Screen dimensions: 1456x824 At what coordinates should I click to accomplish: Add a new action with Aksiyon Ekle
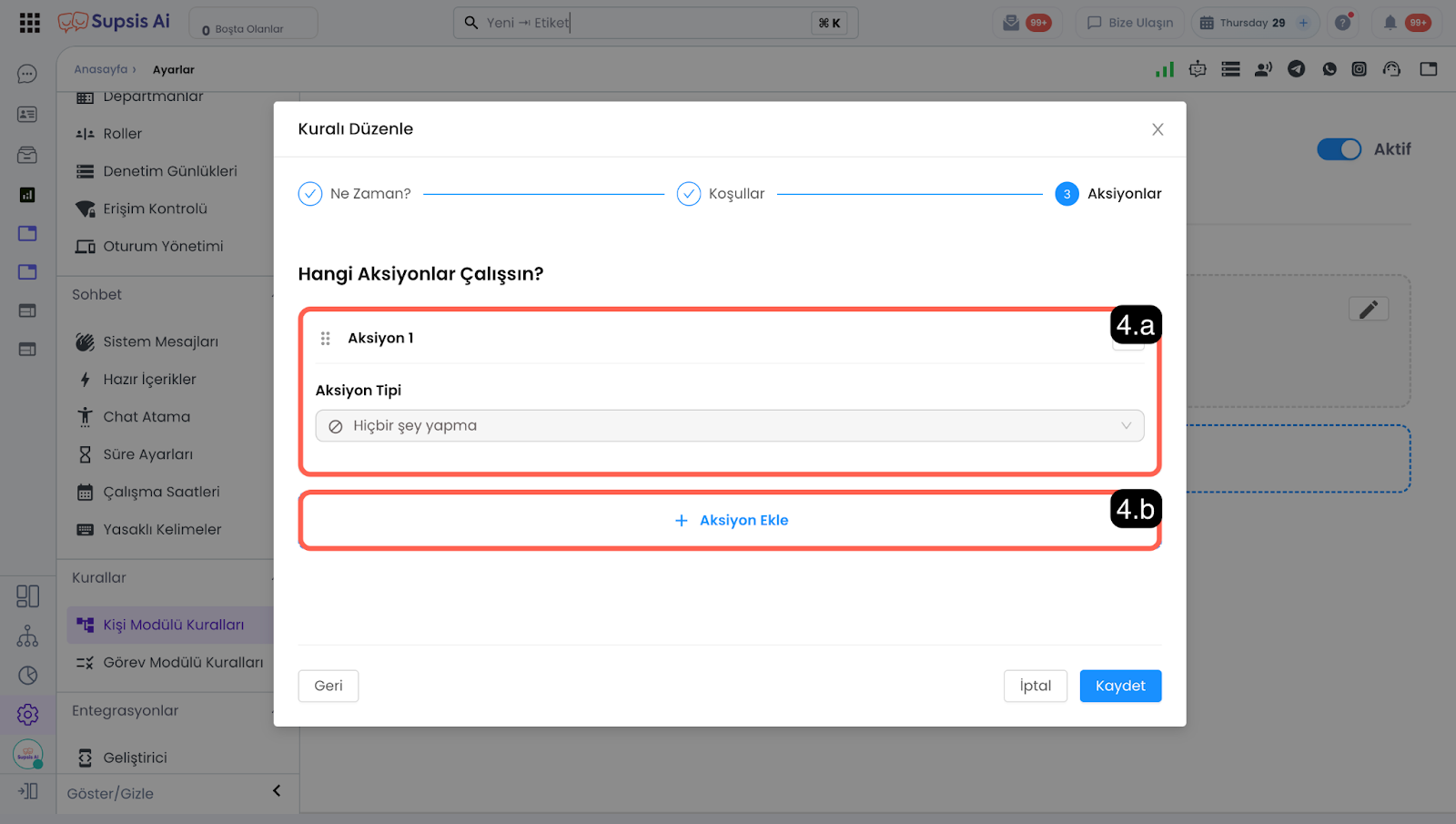tap(731, 521)
